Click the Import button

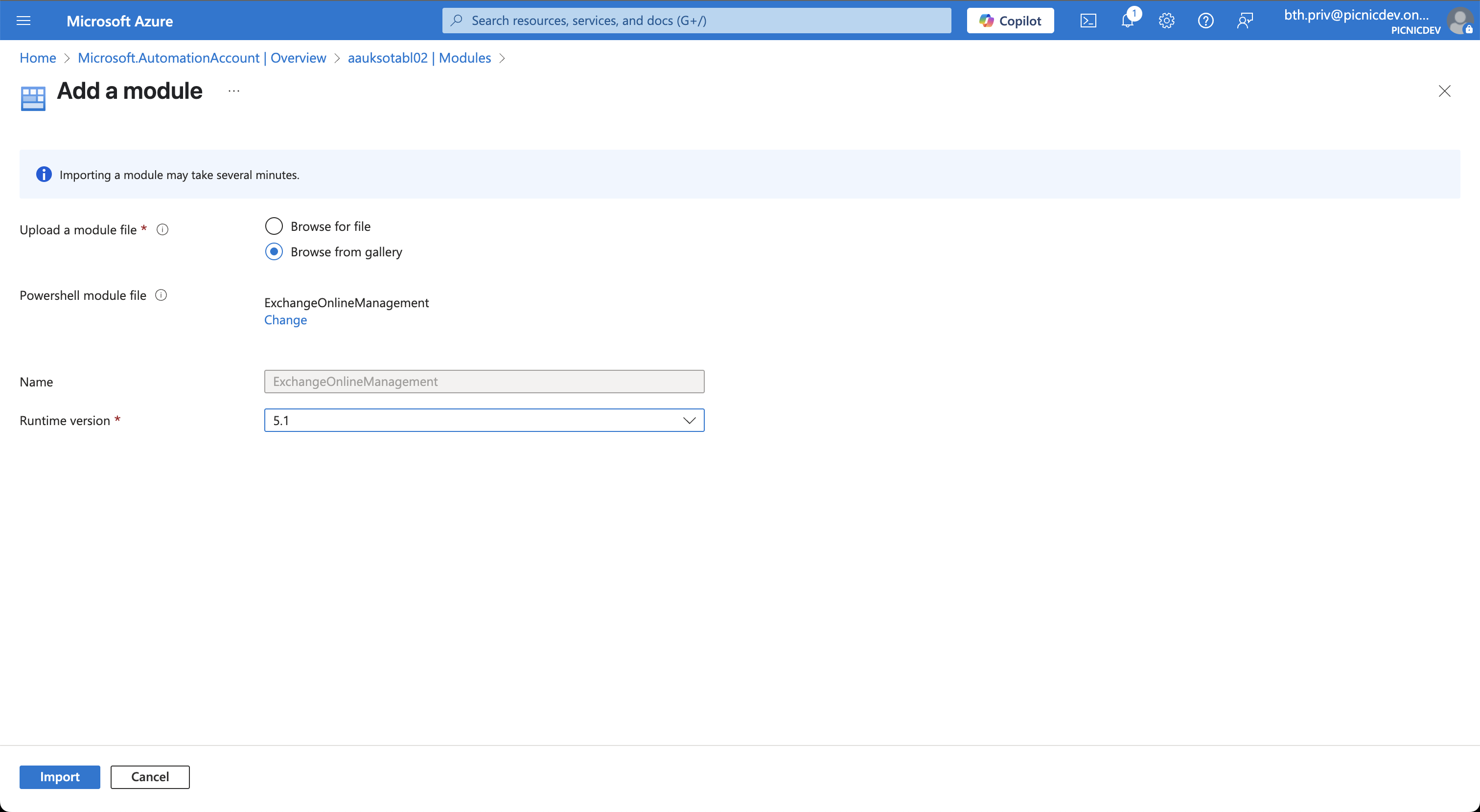click(60, 777)
